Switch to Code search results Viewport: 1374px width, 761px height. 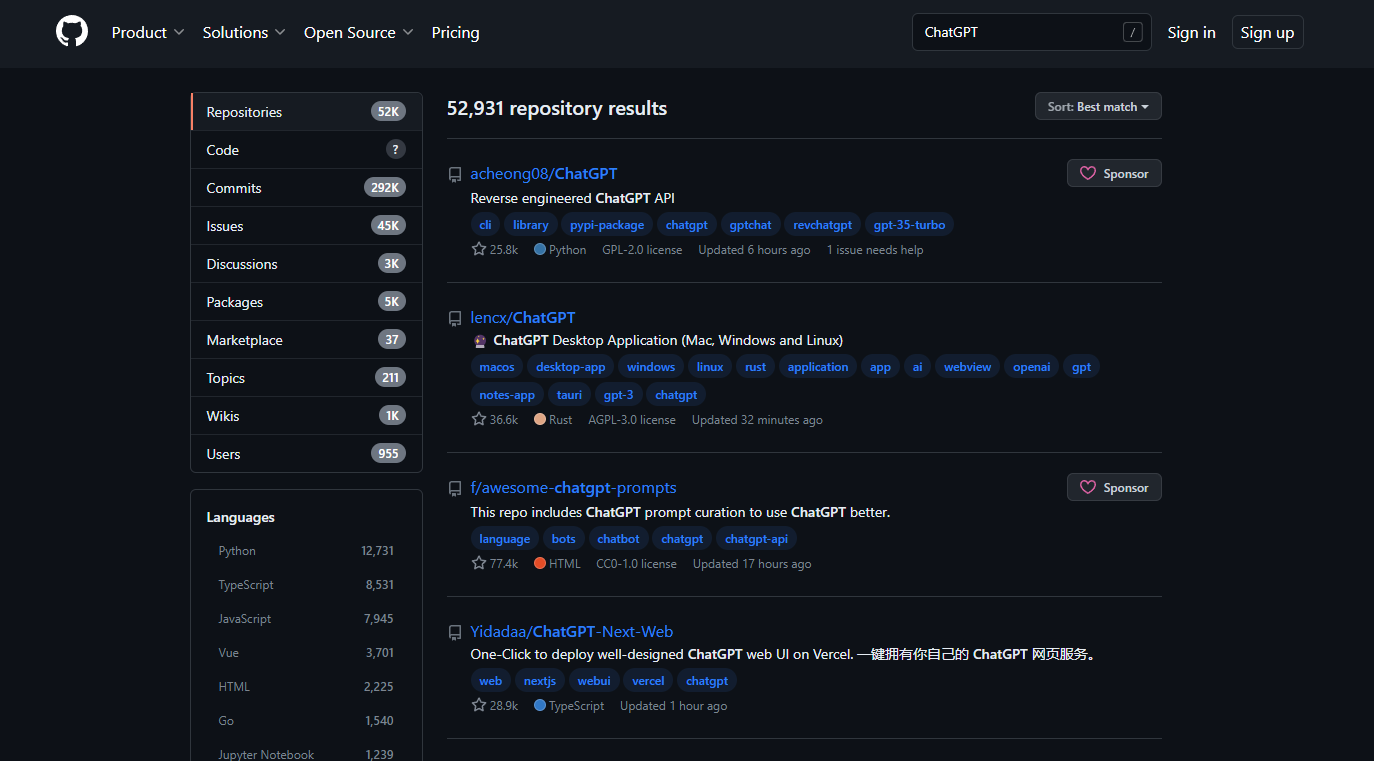click(306, 150)
